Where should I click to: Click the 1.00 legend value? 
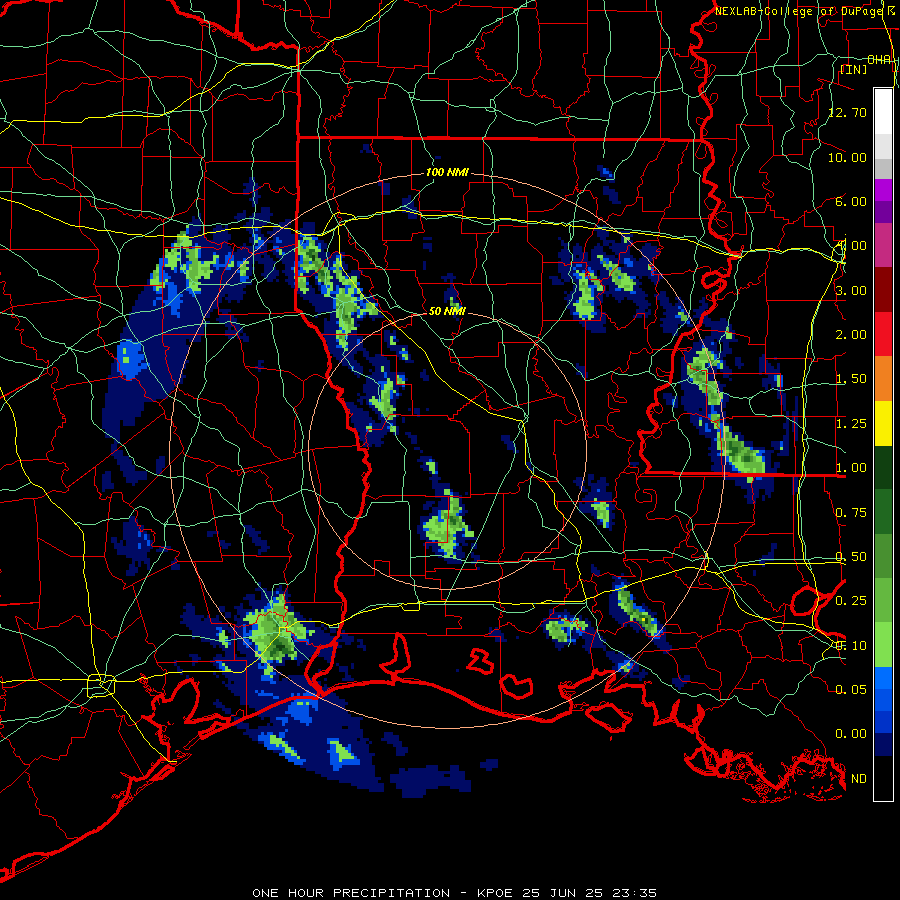click(x=851, y=468)
